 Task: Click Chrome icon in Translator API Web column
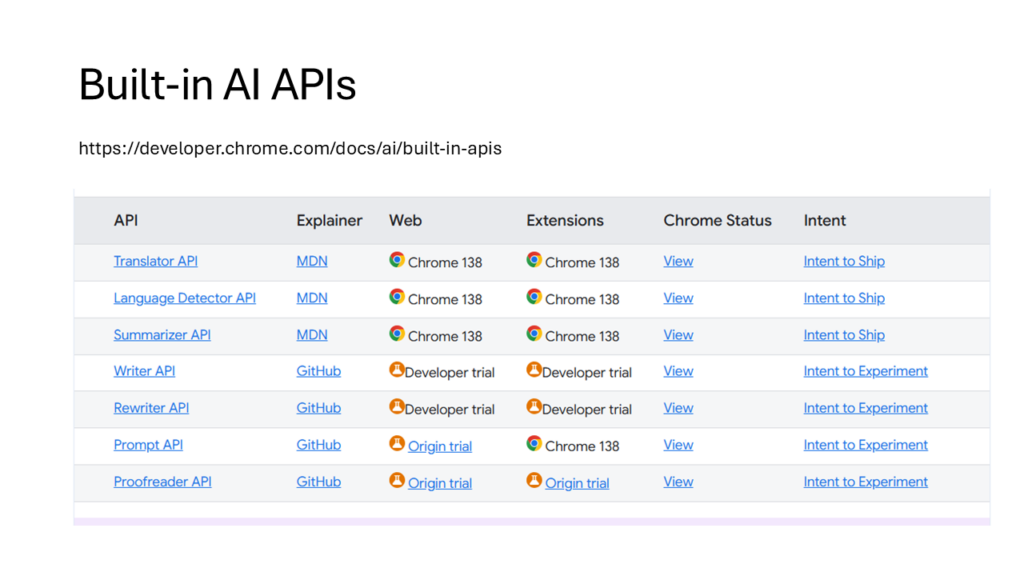pyautogui.click(x=397, y=260)
